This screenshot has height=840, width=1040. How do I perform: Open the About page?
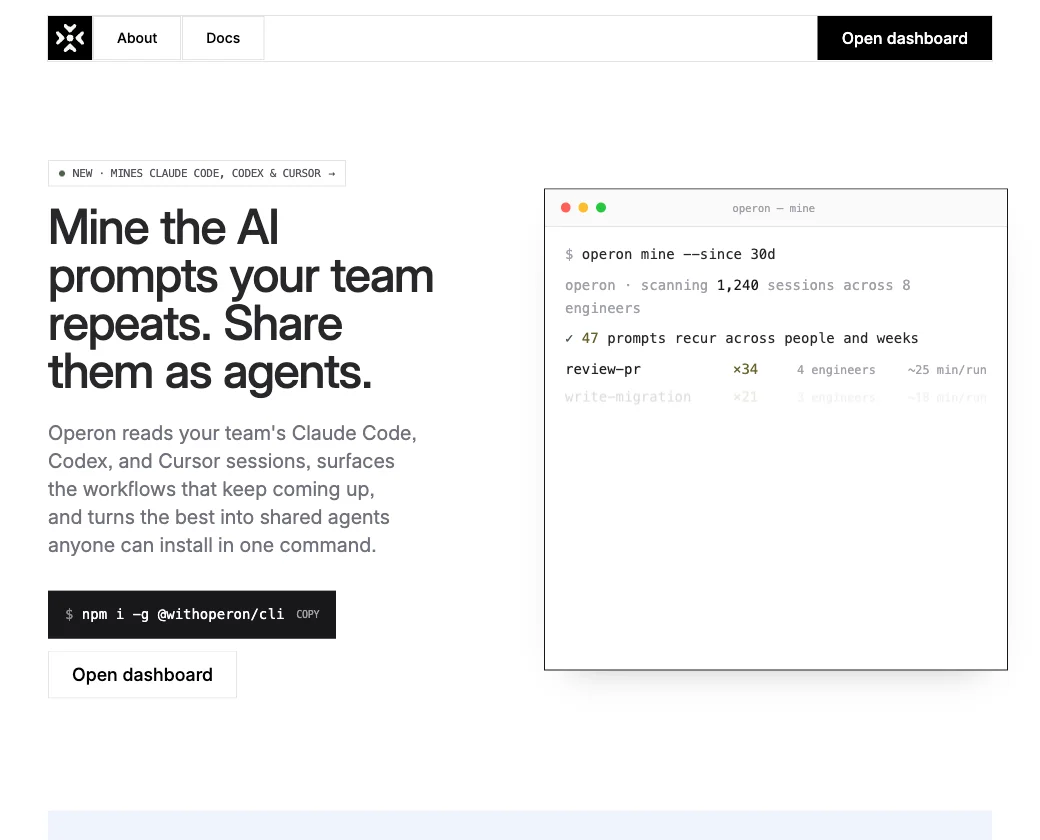(x=137, y=38)
